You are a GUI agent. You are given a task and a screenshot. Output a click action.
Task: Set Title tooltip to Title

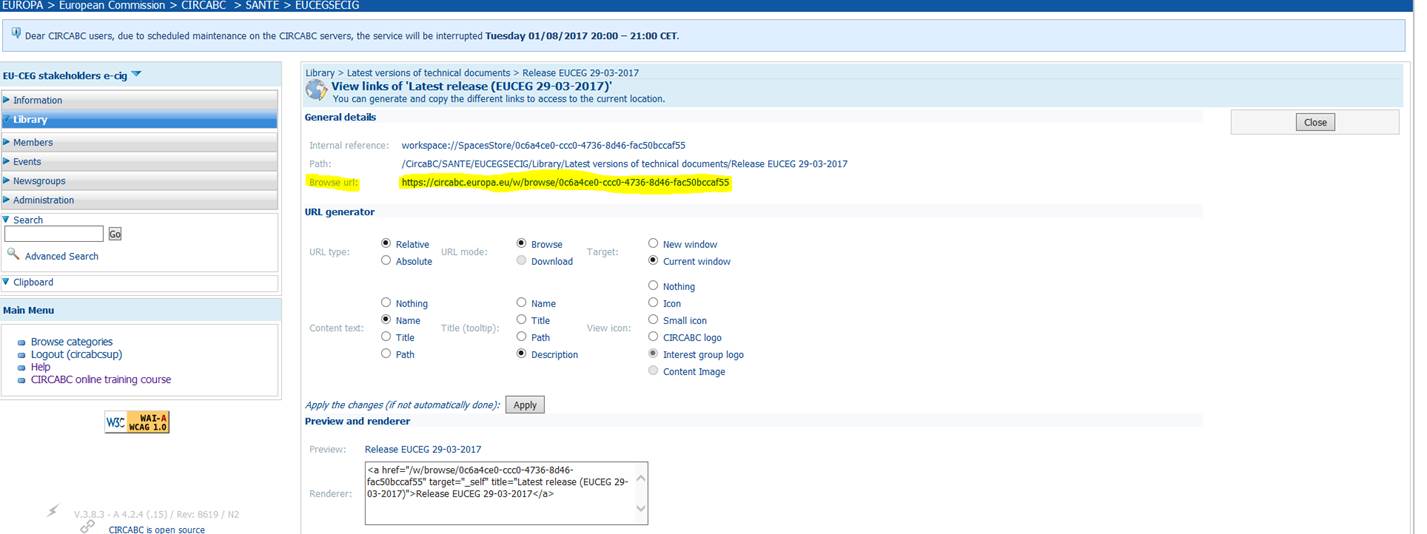(x=521, y=319)
